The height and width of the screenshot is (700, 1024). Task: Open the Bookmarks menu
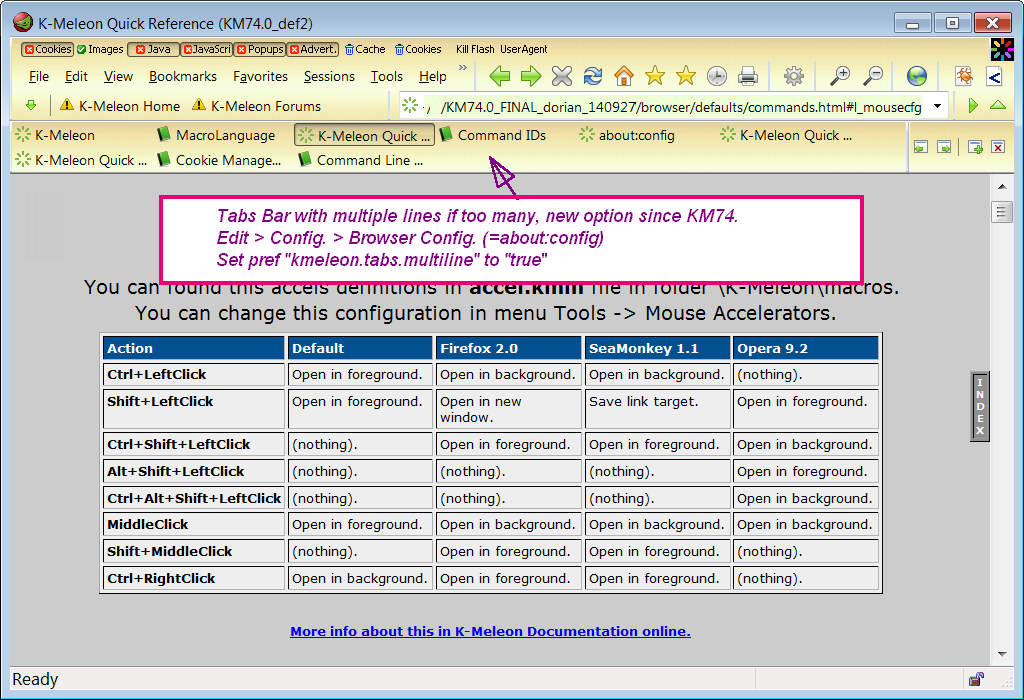pos(183,76)
